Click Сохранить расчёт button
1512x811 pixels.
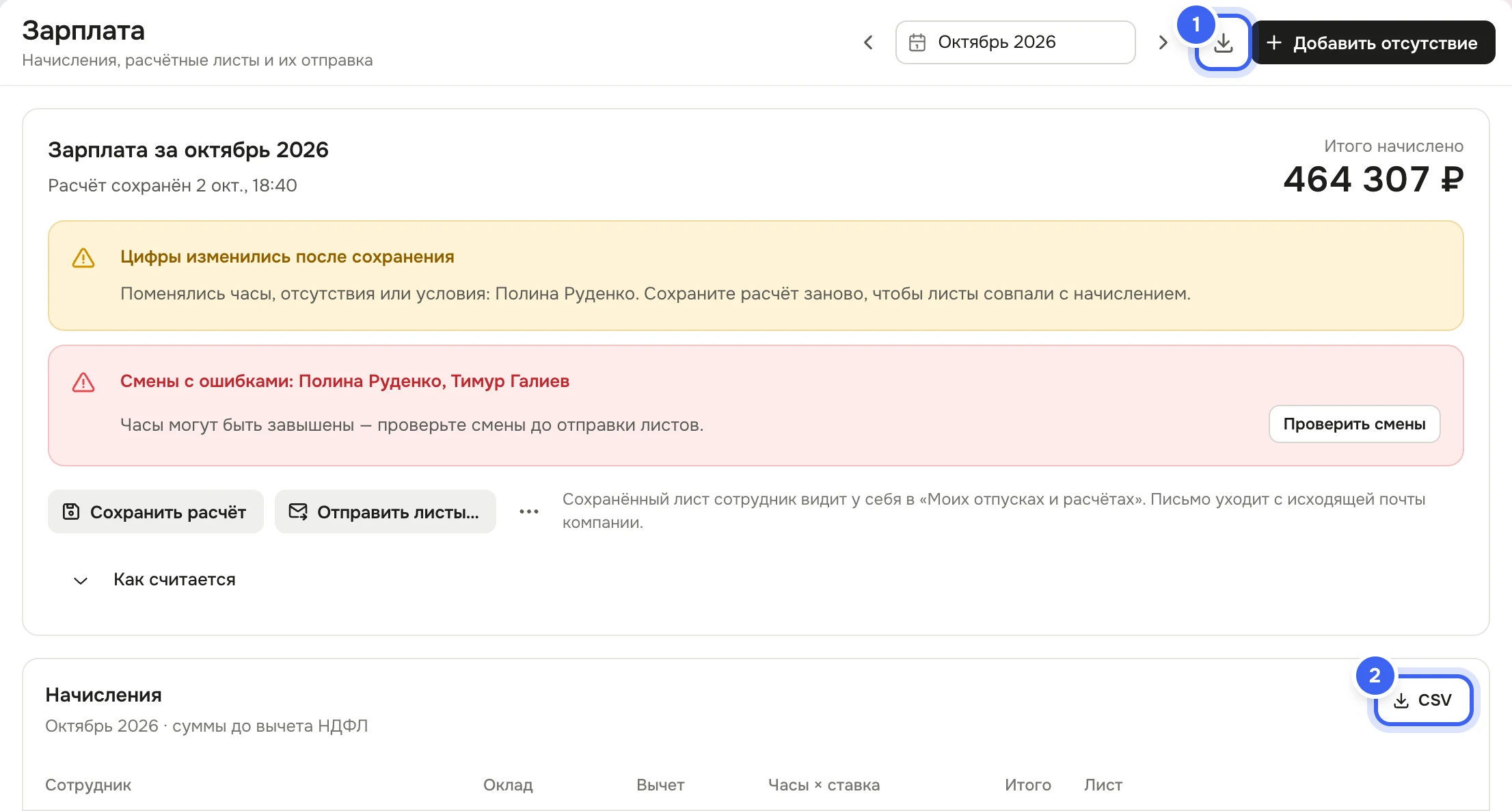click(155, 511)
